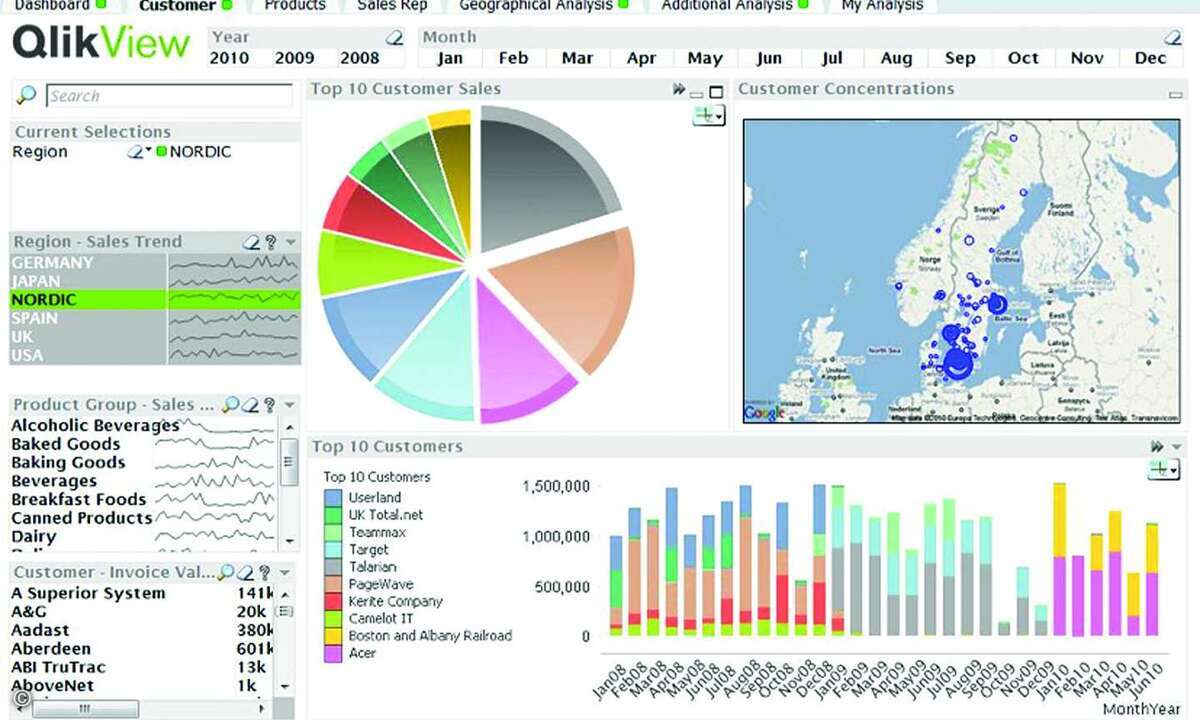
Task: Click fast-change arrows on Top 10 Customer Sales
Action: [x=680, y=90]
